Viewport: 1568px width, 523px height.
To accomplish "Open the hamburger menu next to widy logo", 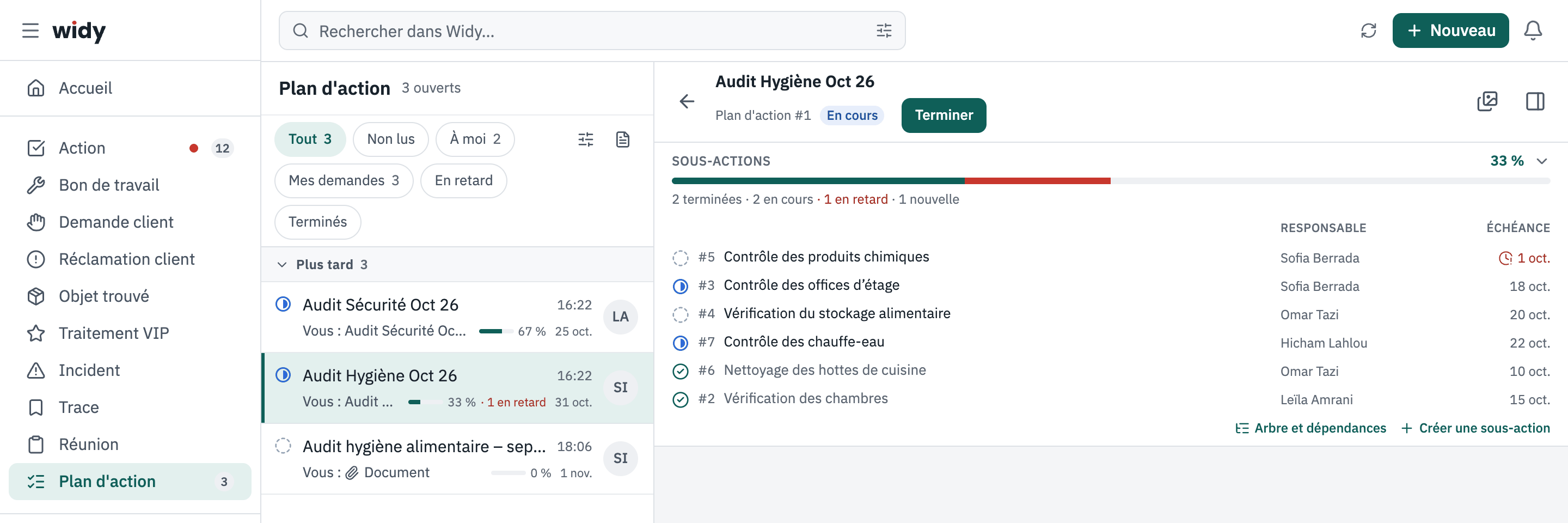I will 30,31.
